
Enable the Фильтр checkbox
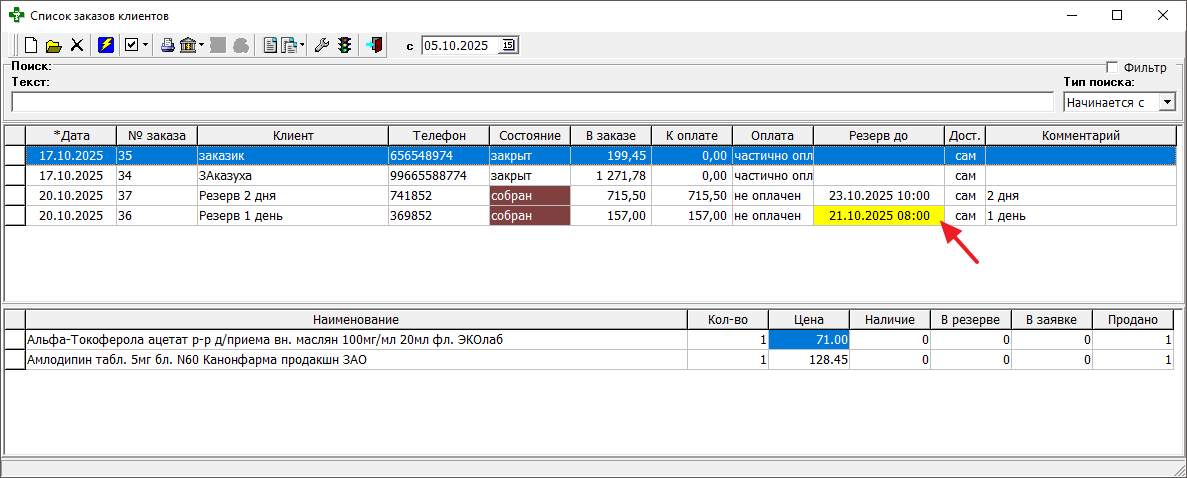1112,68
